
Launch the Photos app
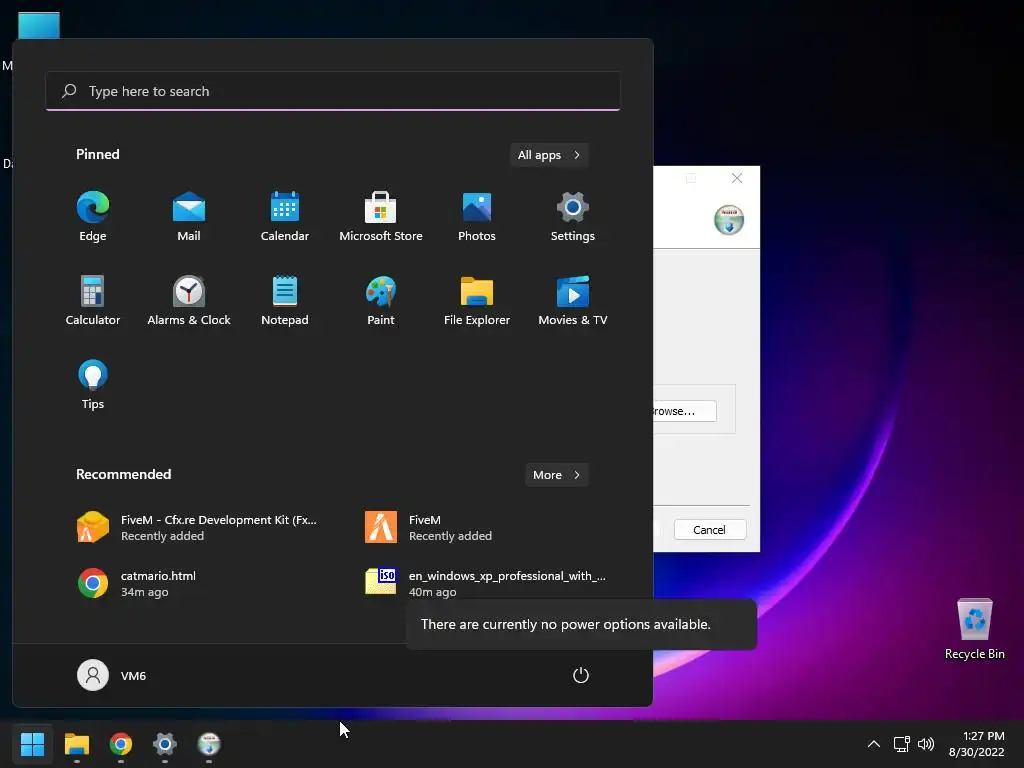point(477,216)
